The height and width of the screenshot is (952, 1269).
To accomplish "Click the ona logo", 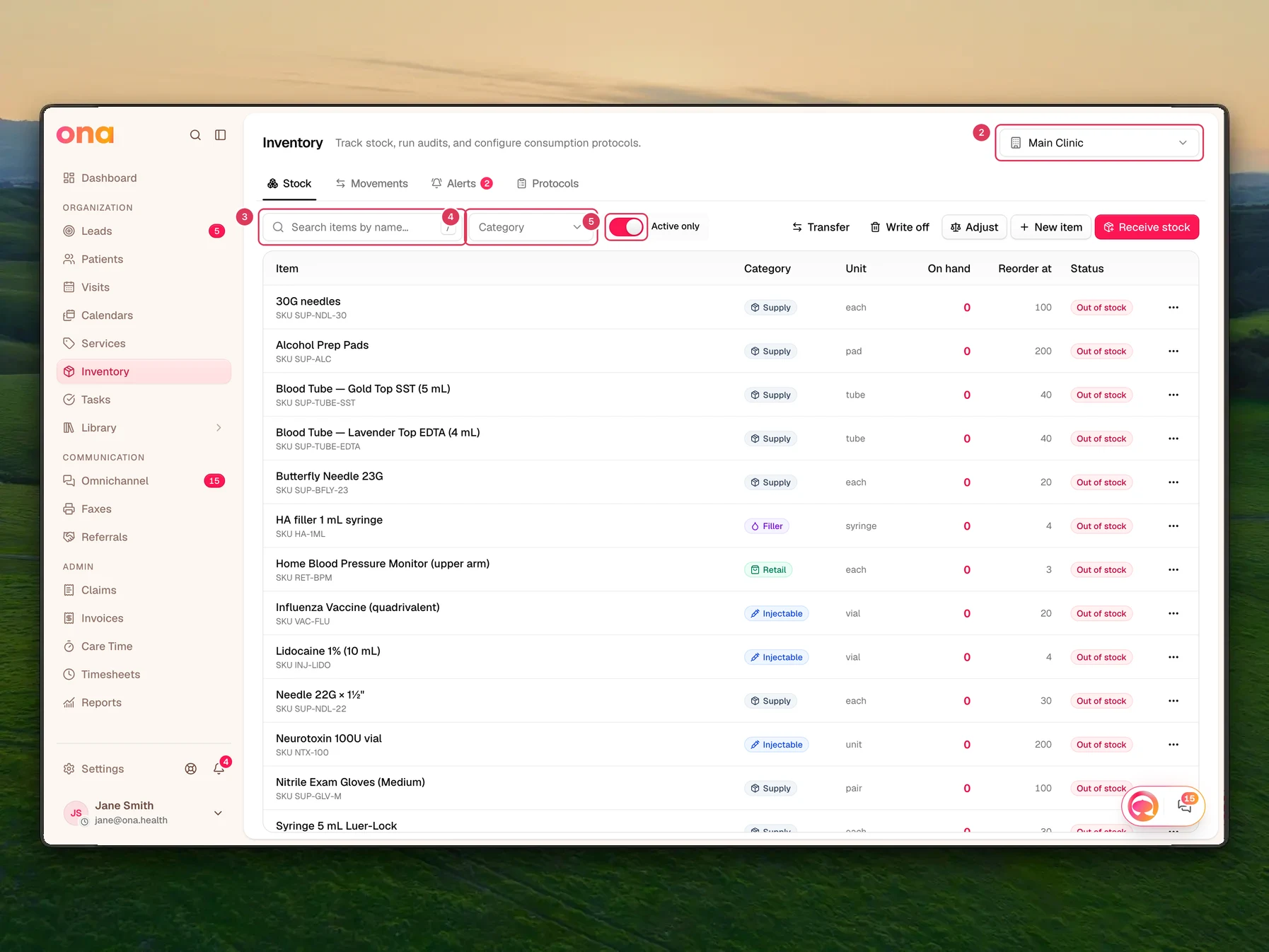I will click(85, 134).
